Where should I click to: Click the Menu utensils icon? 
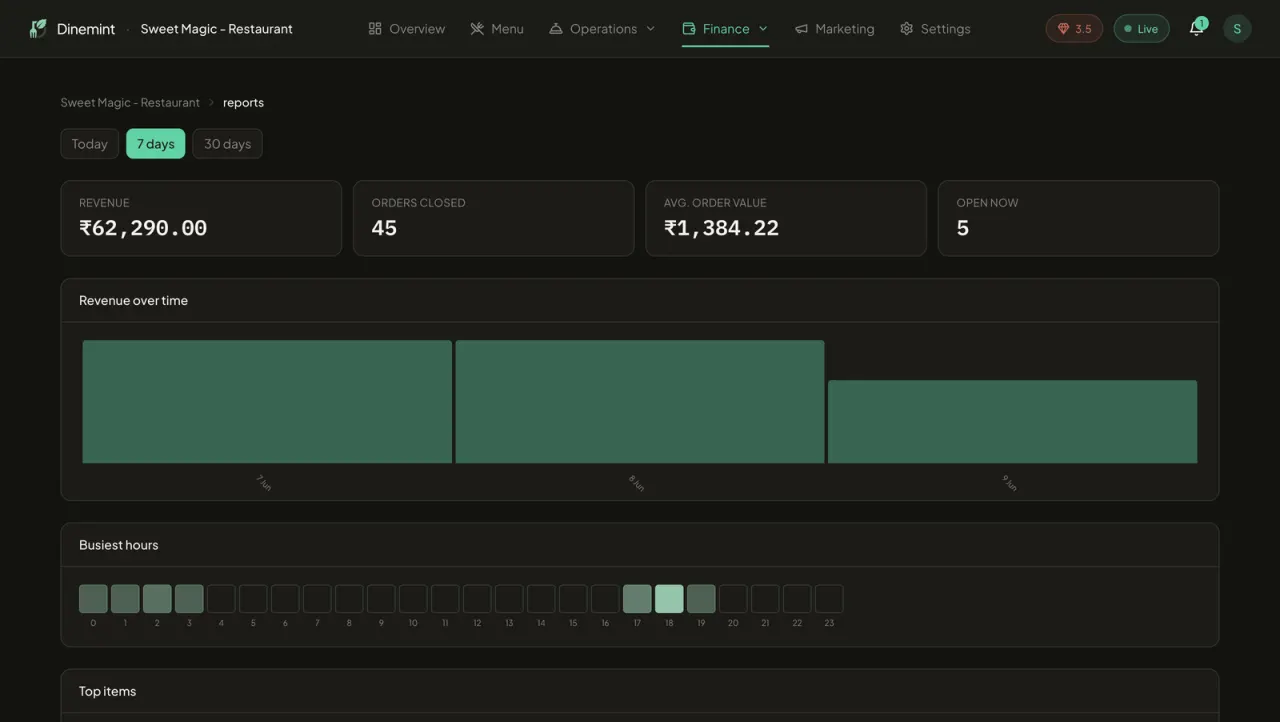477,29
